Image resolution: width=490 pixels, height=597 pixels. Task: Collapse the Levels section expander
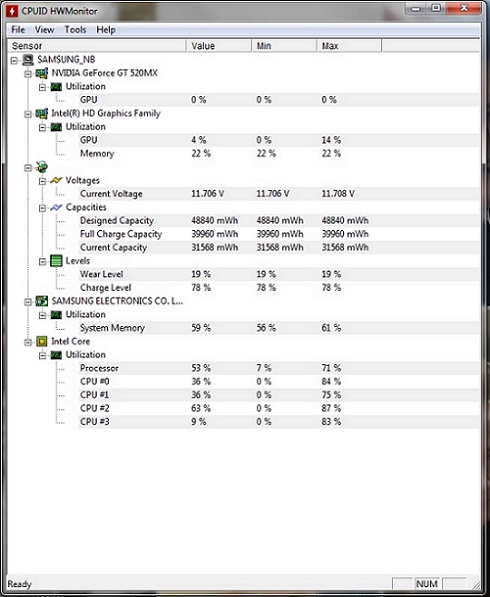pyautogui.click(x=43, y=262)
